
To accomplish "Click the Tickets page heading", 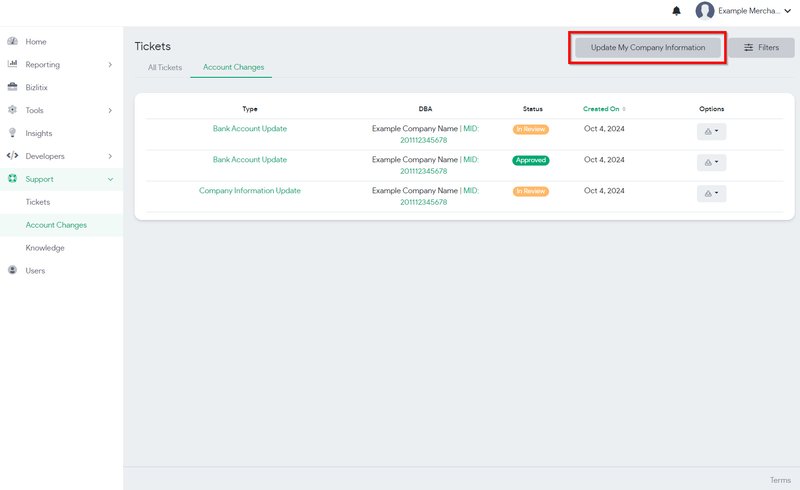I will click(153, 46).
